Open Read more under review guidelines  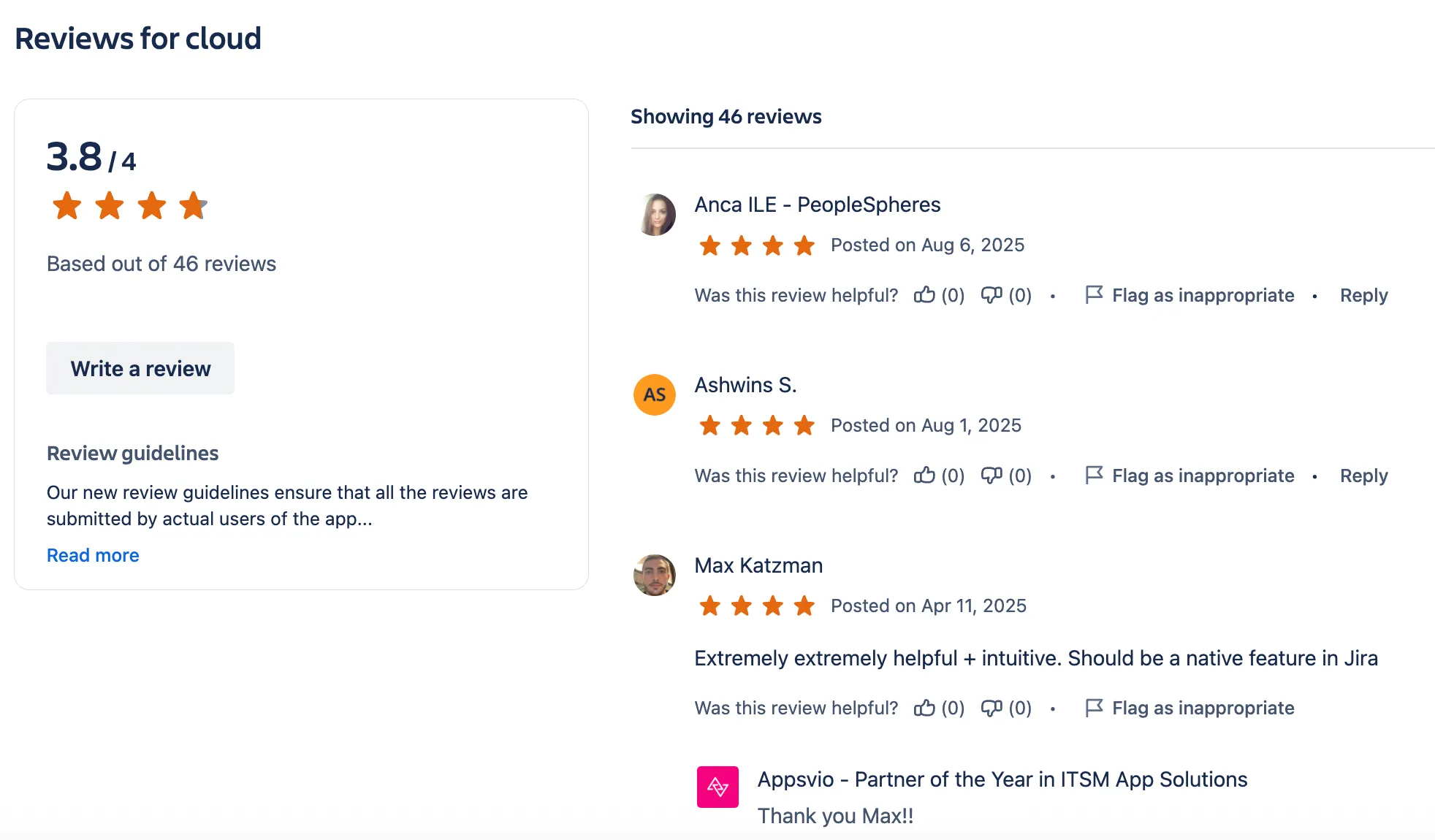(93, 555)
